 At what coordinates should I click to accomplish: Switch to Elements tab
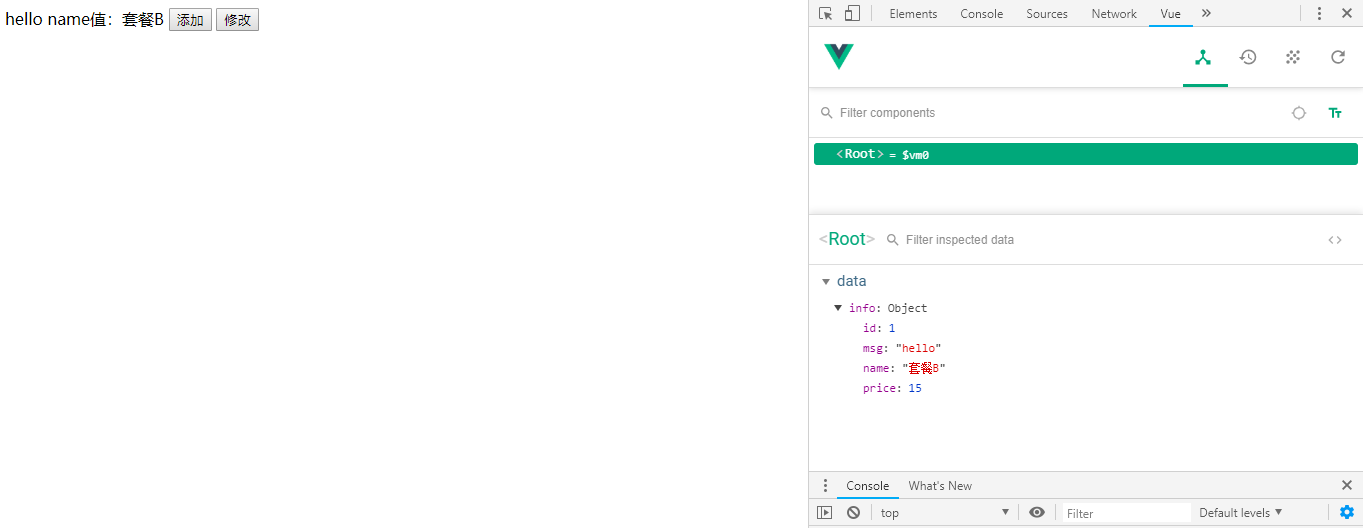[913, 13]
